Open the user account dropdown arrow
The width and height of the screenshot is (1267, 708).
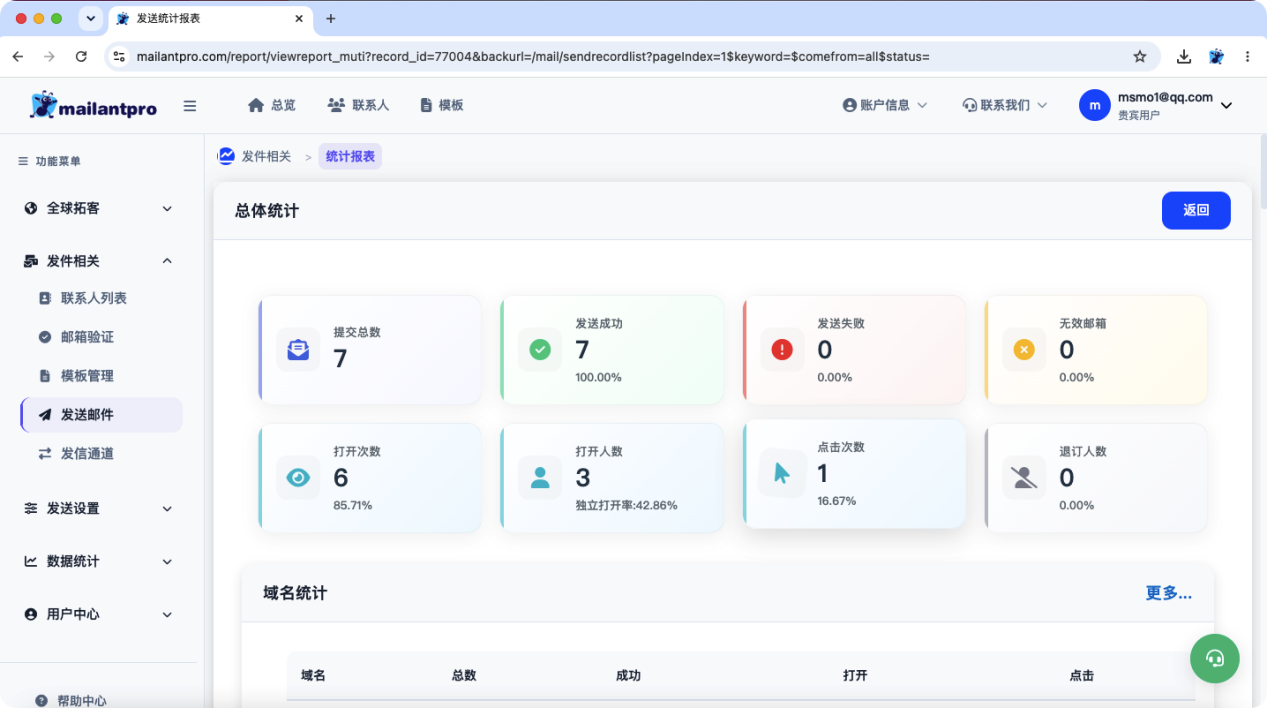click(1227, 105)
